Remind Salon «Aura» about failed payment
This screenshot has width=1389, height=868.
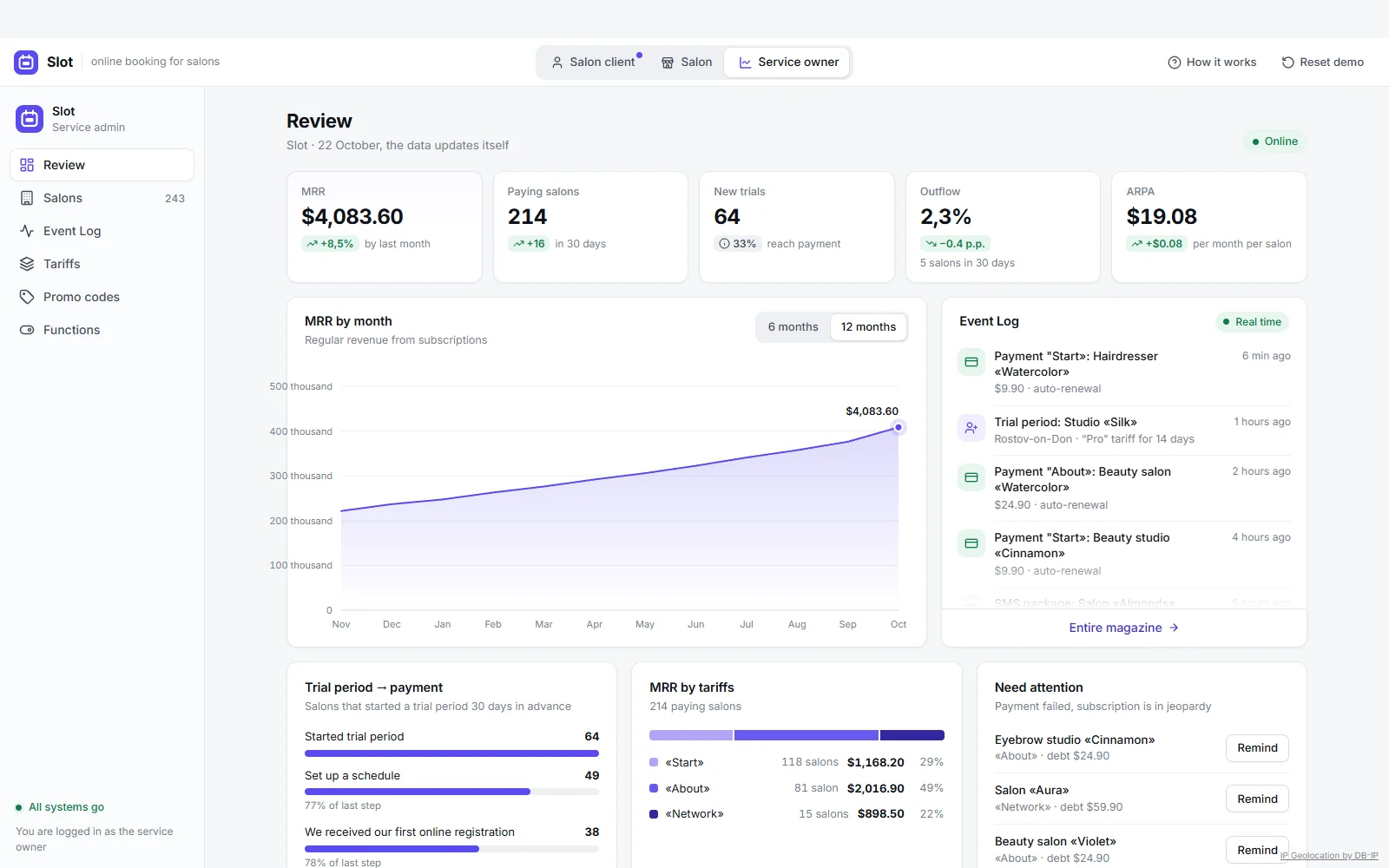[x=1257, y=799]
